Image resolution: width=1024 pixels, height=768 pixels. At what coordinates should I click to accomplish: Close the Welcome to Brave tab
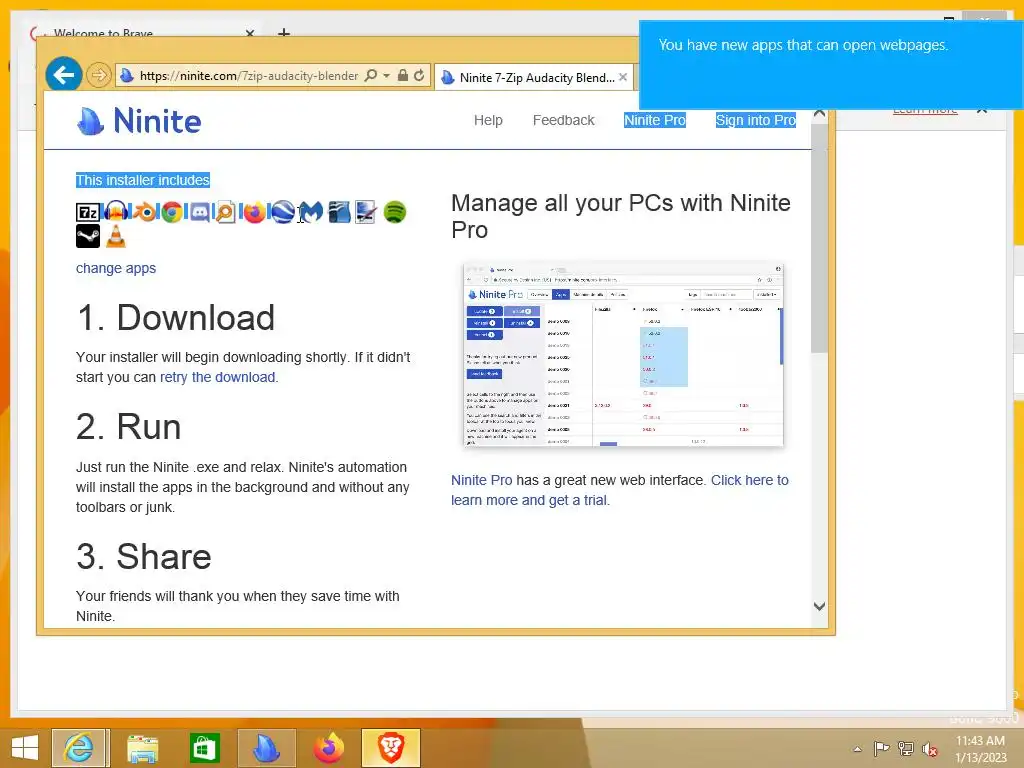point(249,32)
